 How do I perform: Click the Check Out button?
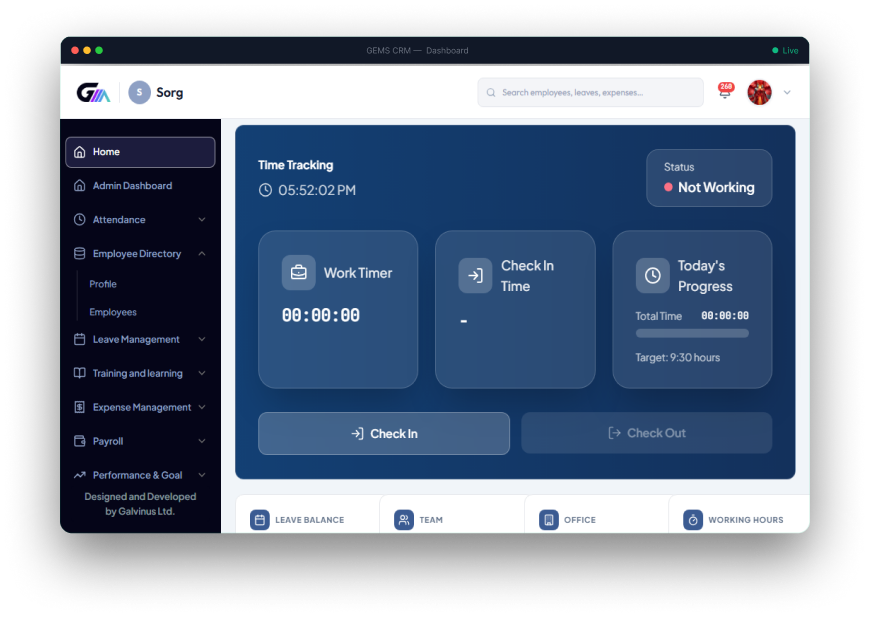click(x=646, y=433)
